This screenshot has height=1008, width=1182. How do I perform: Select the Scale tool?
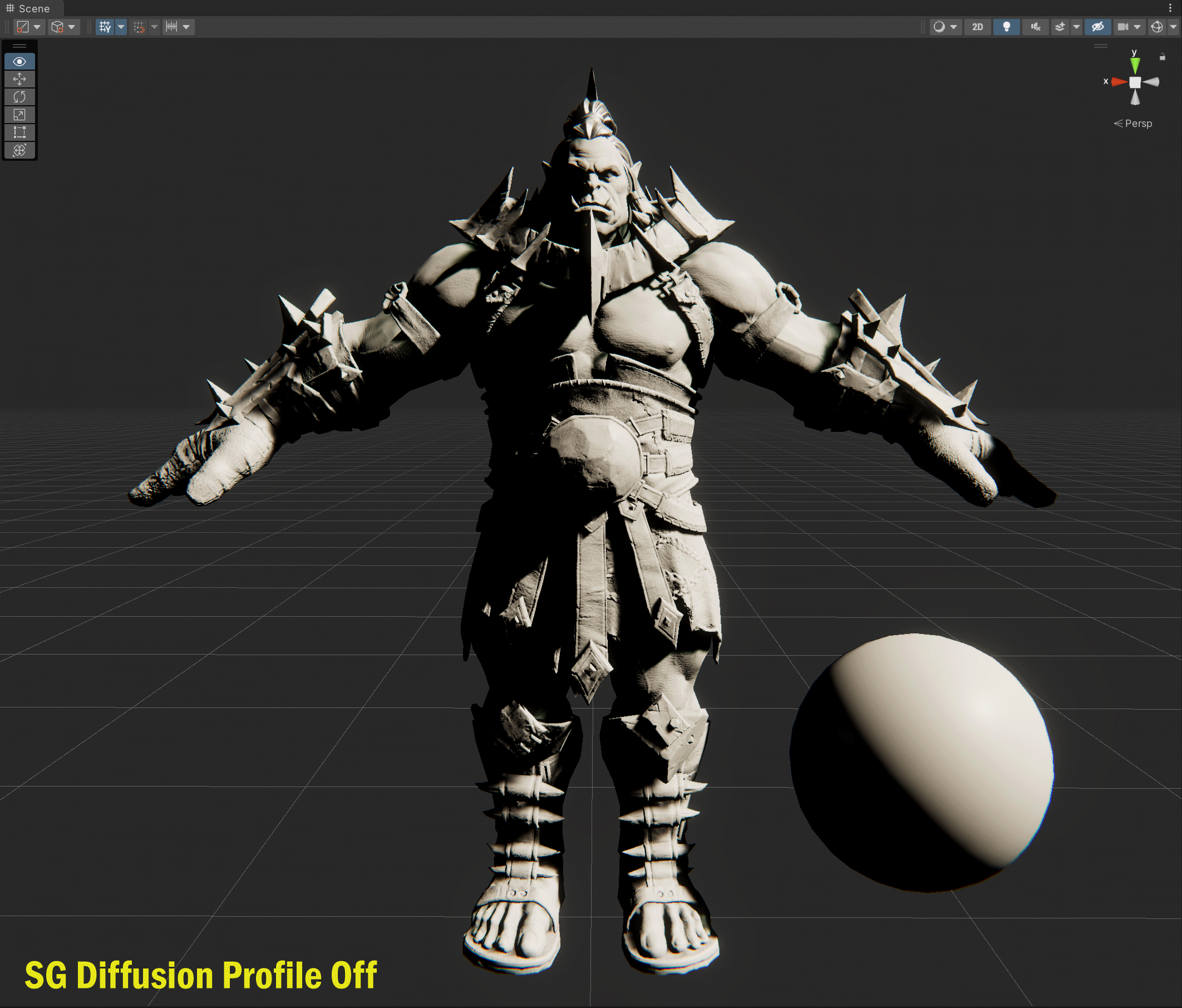(x=19, y=115)
